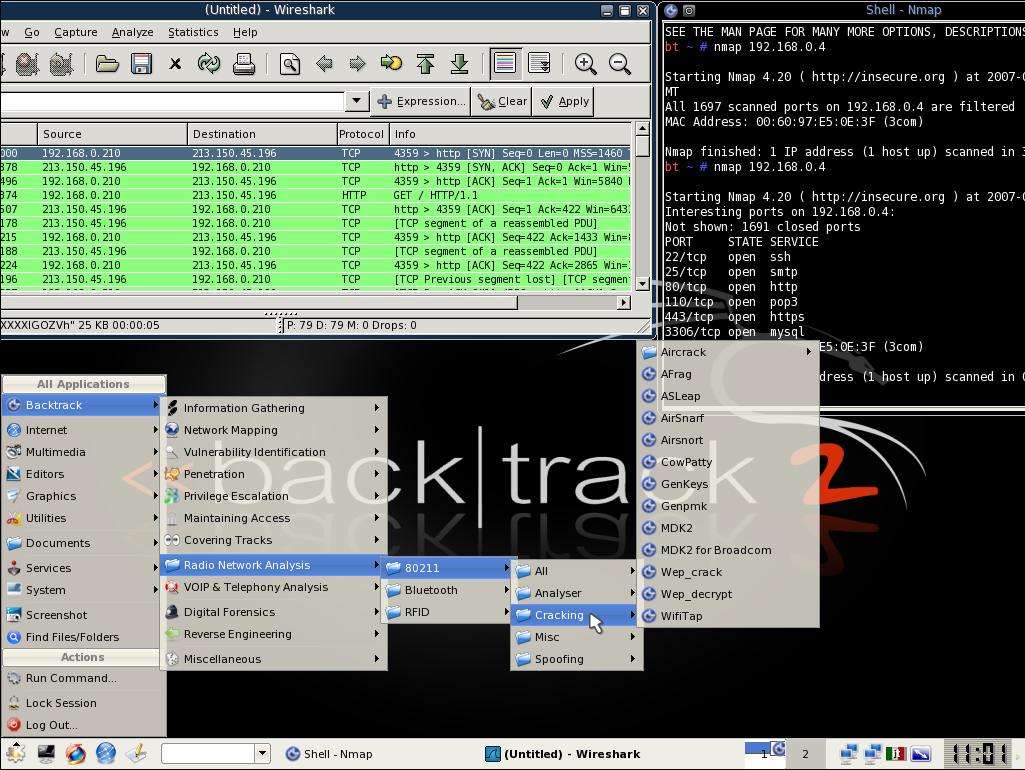Viewport: 1025px width, 770px height.
Task: Expand the Vulnerability Identification submenu
Action: (273, 452)
